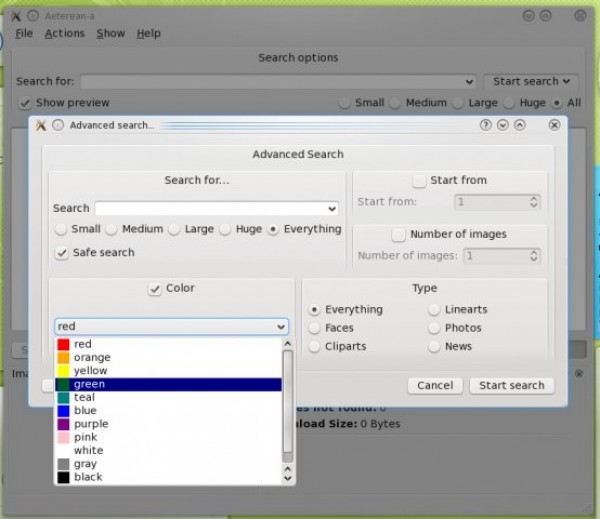Image resolution: width=600 pixels, height=519 pixels.
Task: Pick teal in the color dropdown list
Action: [85, 398]
